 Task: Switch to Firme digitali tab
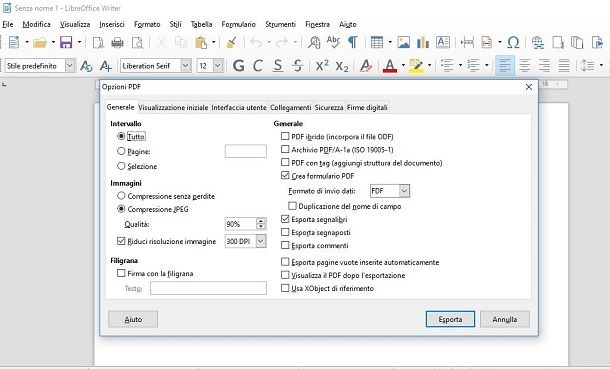(x=367, y=107)
